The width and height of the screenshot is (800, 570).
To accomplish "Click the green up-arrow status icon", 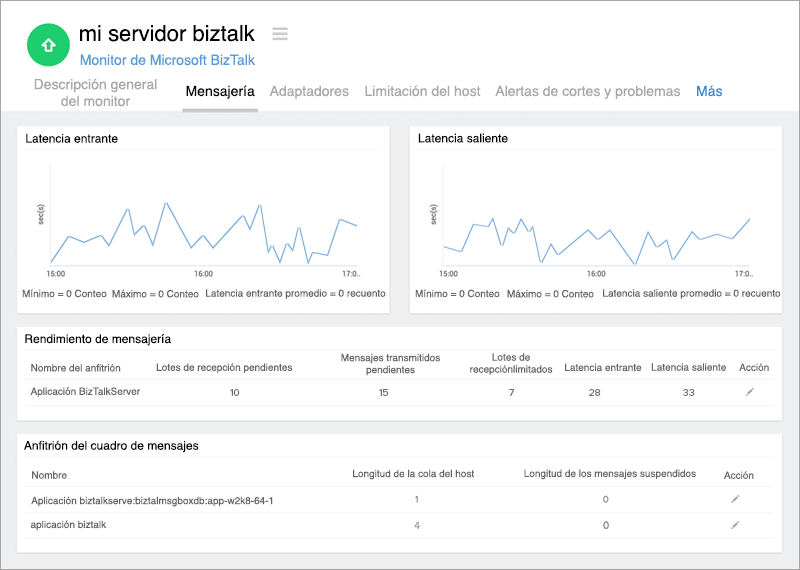I will 47,45.
